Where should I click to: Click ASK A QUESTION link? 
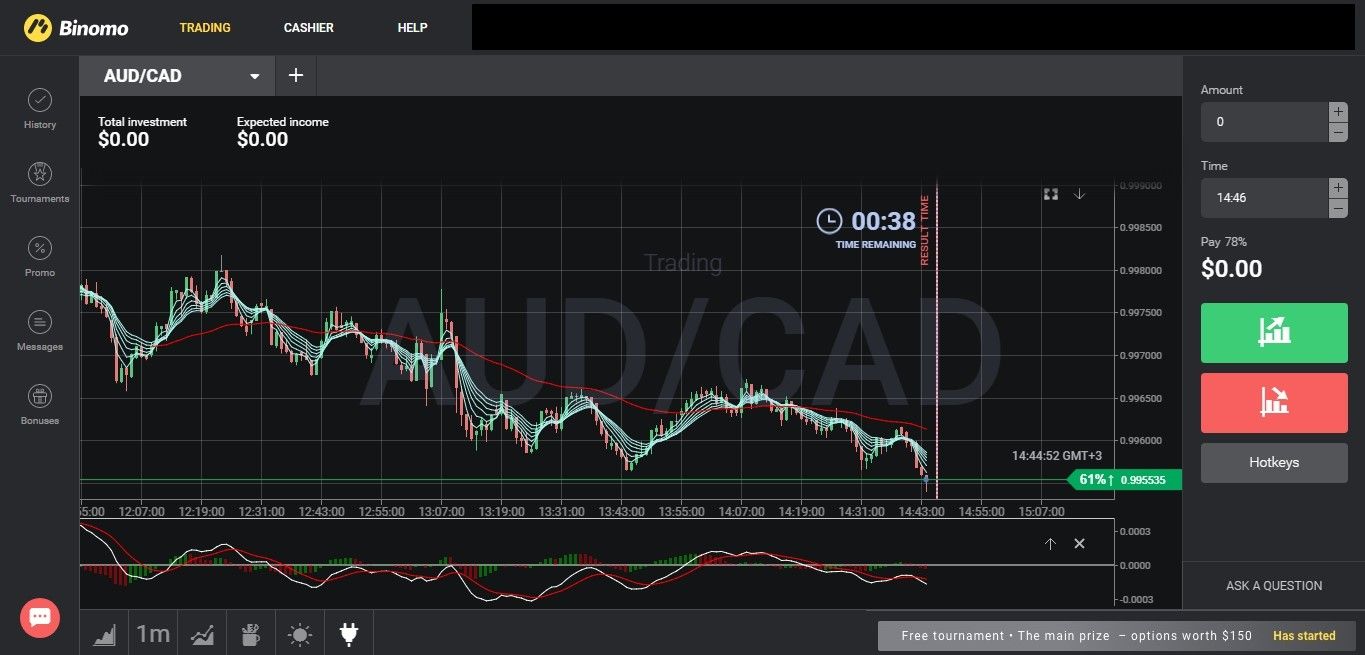[1274, 586]
